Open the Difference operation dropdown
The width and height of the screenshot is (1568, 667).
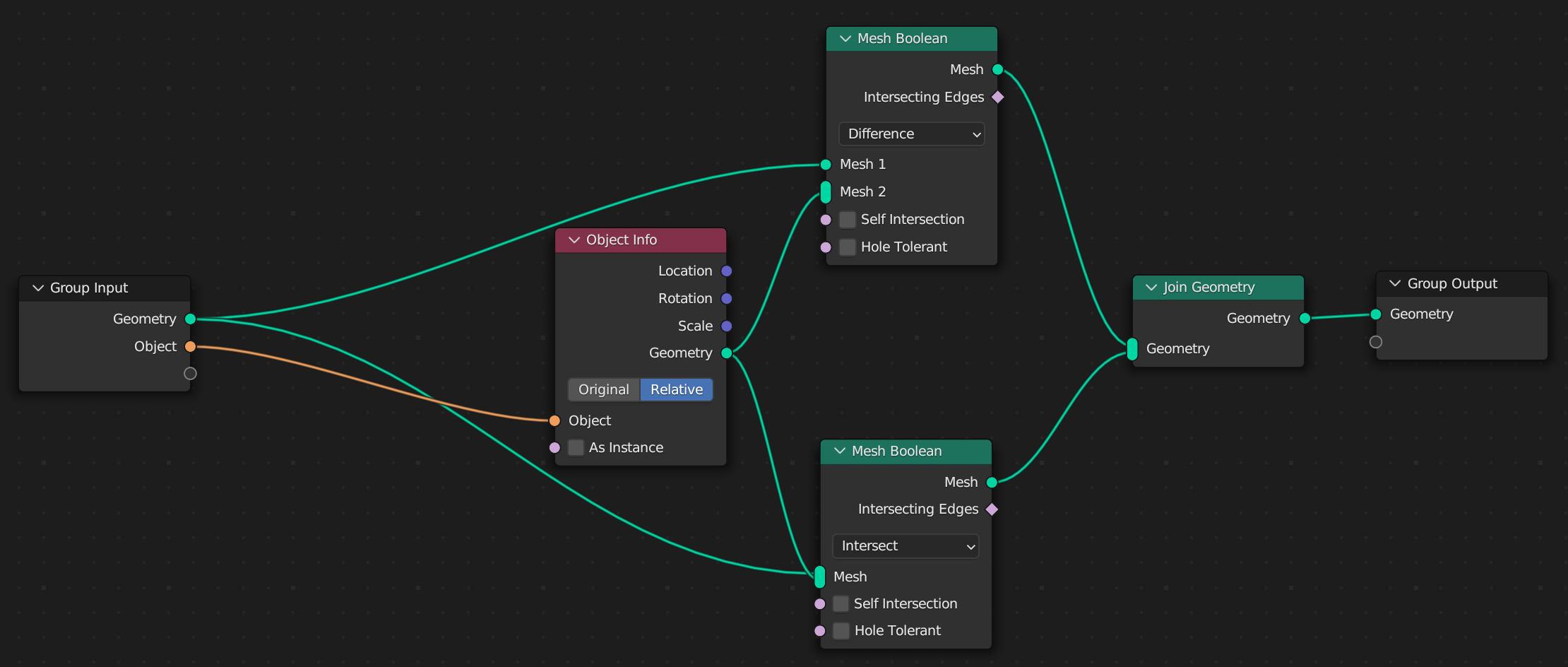[911, 134]
